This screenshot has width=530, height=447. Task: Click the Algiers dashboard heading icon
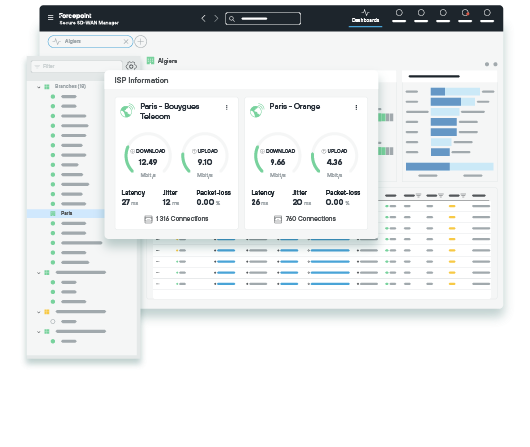coord(150,61)
